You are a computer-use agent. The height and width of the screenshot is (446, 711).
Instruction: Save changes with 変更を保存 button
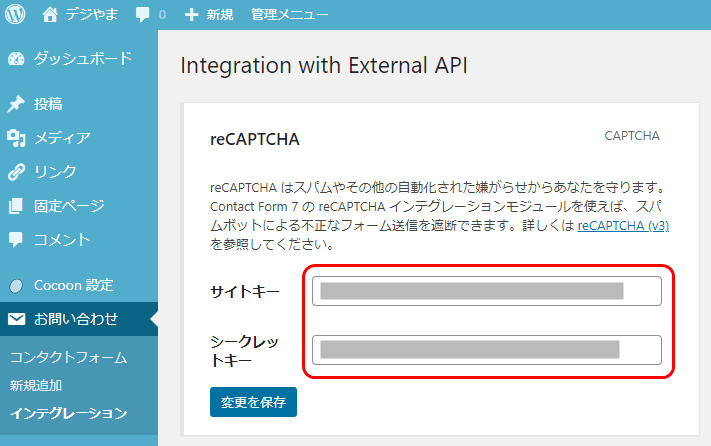coord(253,402)
